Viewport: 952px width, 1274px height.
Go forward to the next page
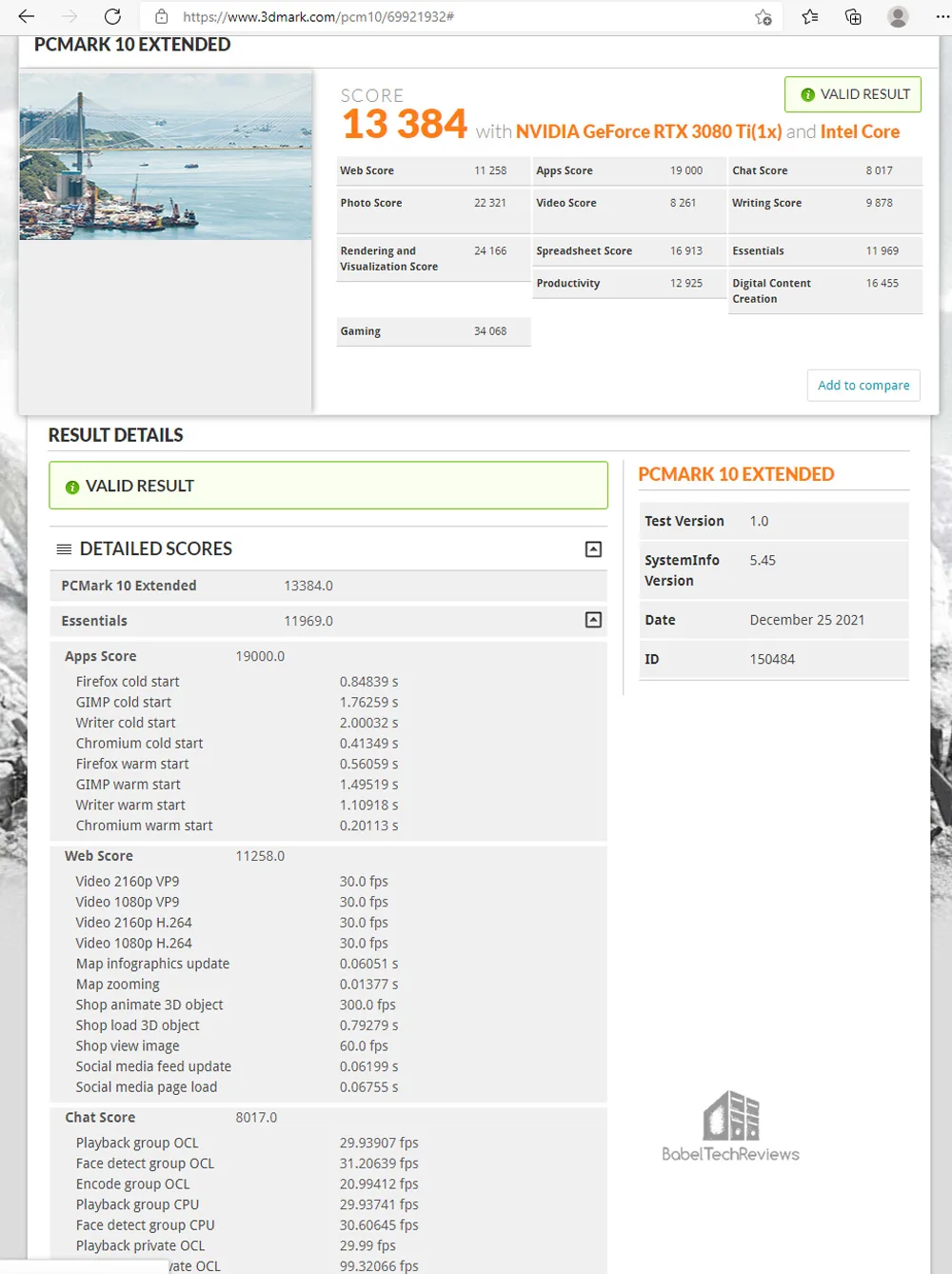69,16
